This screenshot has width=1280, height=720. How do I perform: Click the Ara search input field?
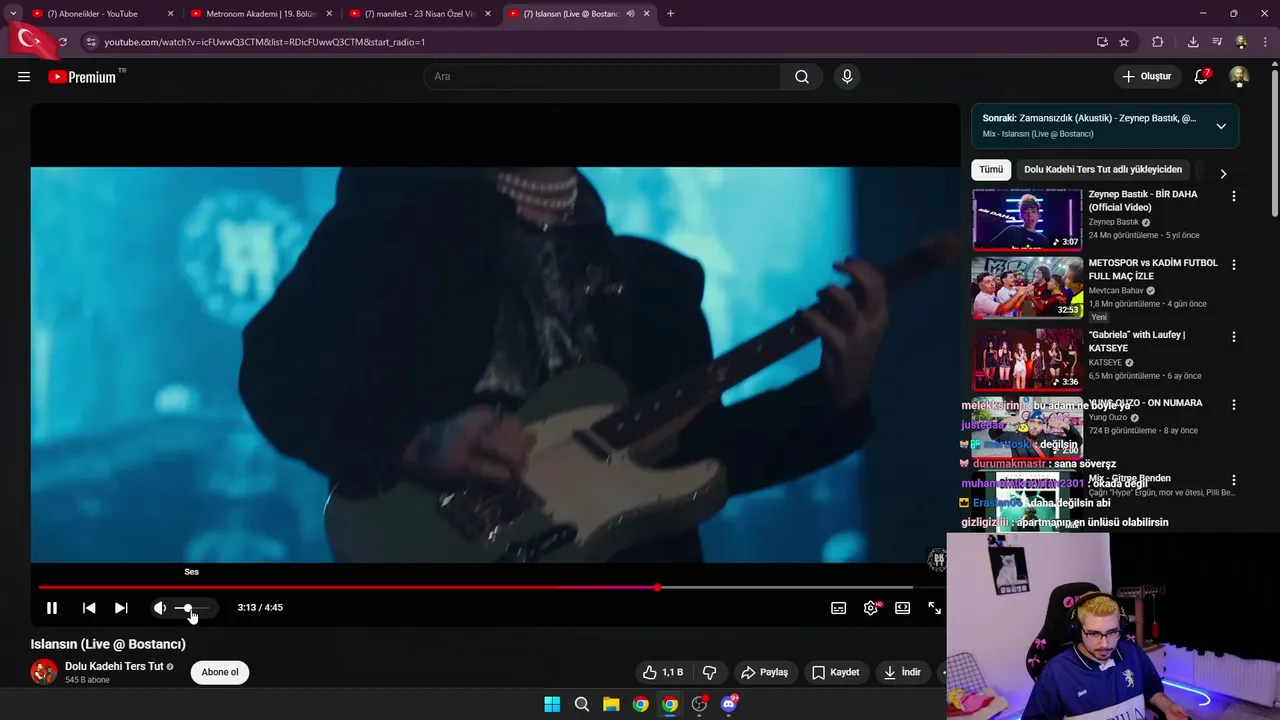[602, 76]
